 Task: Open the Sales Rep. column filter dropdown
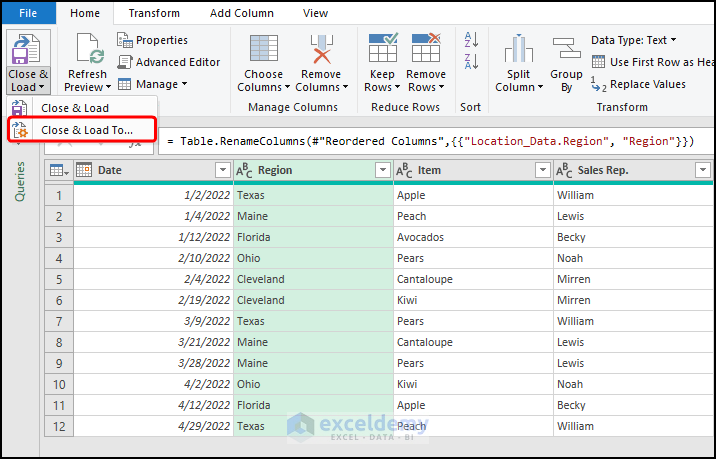coord(702,170)
